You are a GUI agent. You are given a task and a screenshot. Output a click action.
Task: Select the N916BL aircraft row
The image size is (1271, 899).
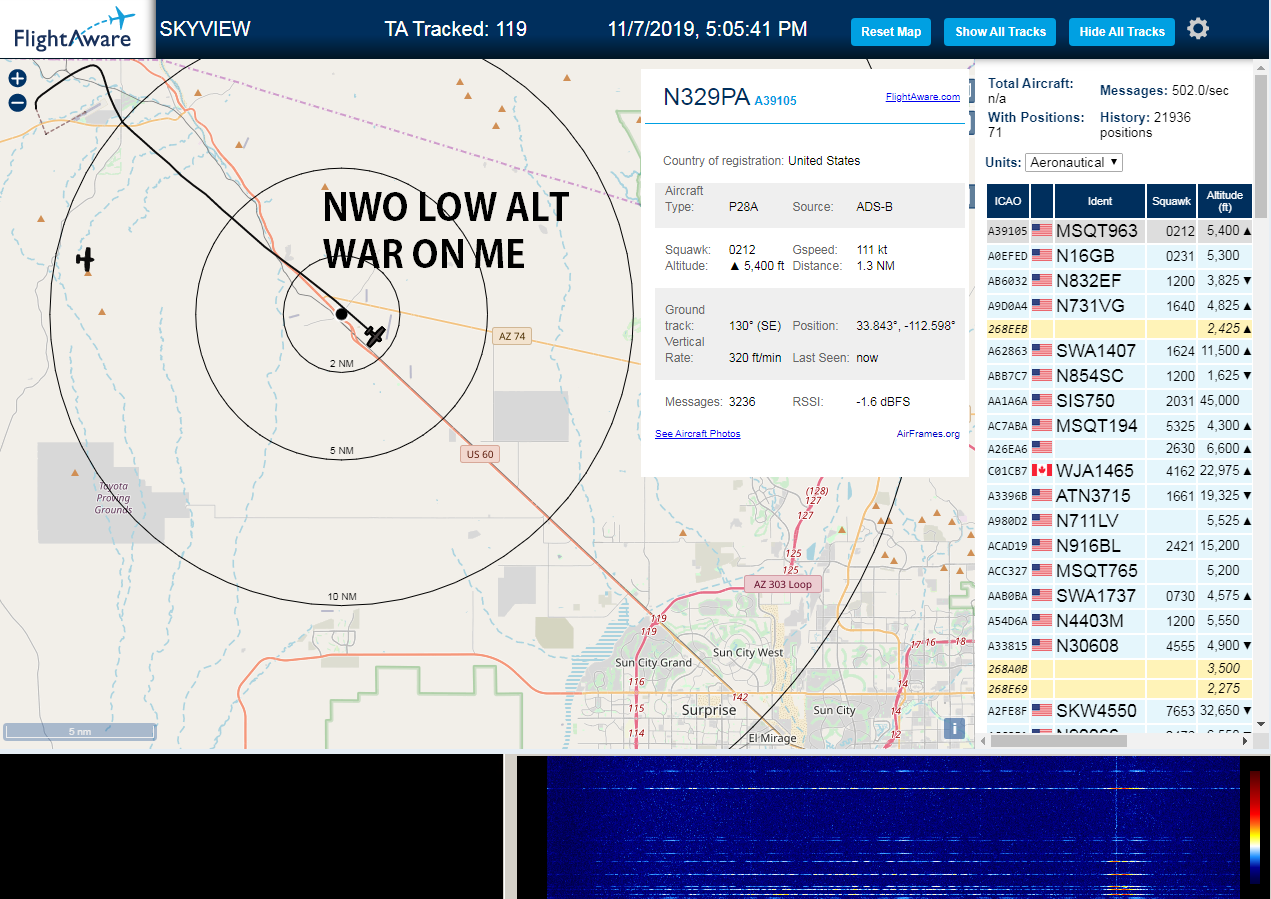(x=1119, y=546)
